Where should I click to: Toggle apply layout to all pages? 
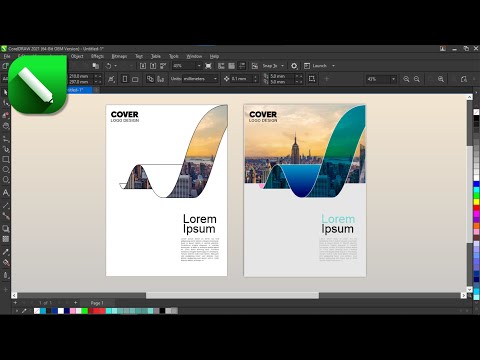click(x=150, y=79)
